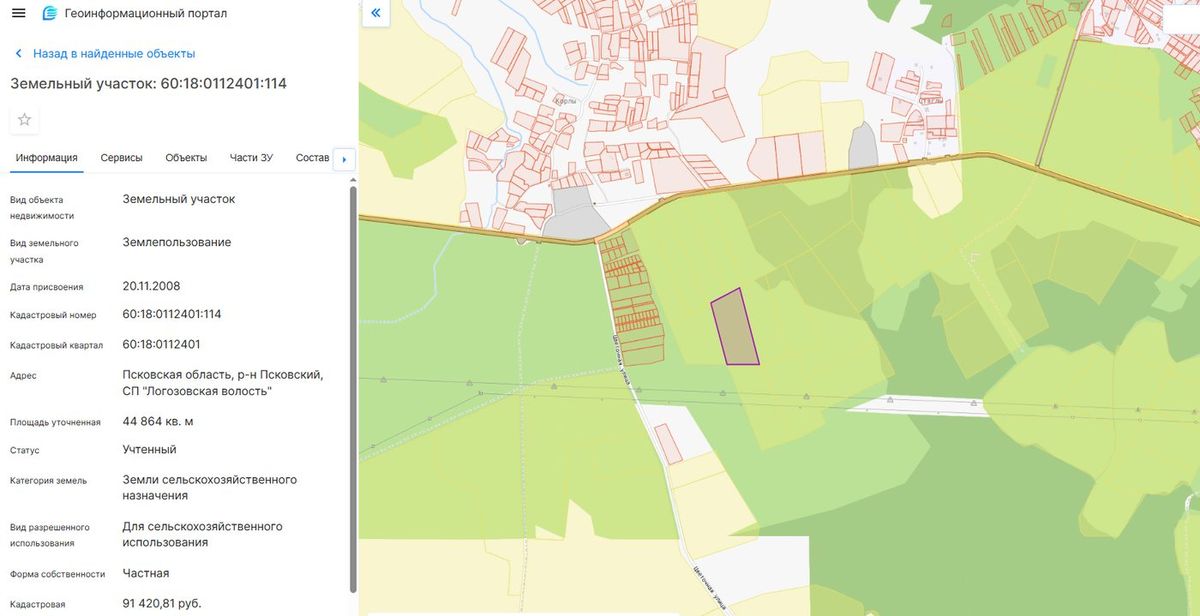Image resolution: width=1200 pixels, height=616 pixels.
Task: Select the date value 20.11.2008
Action: (x=151, y=286)
